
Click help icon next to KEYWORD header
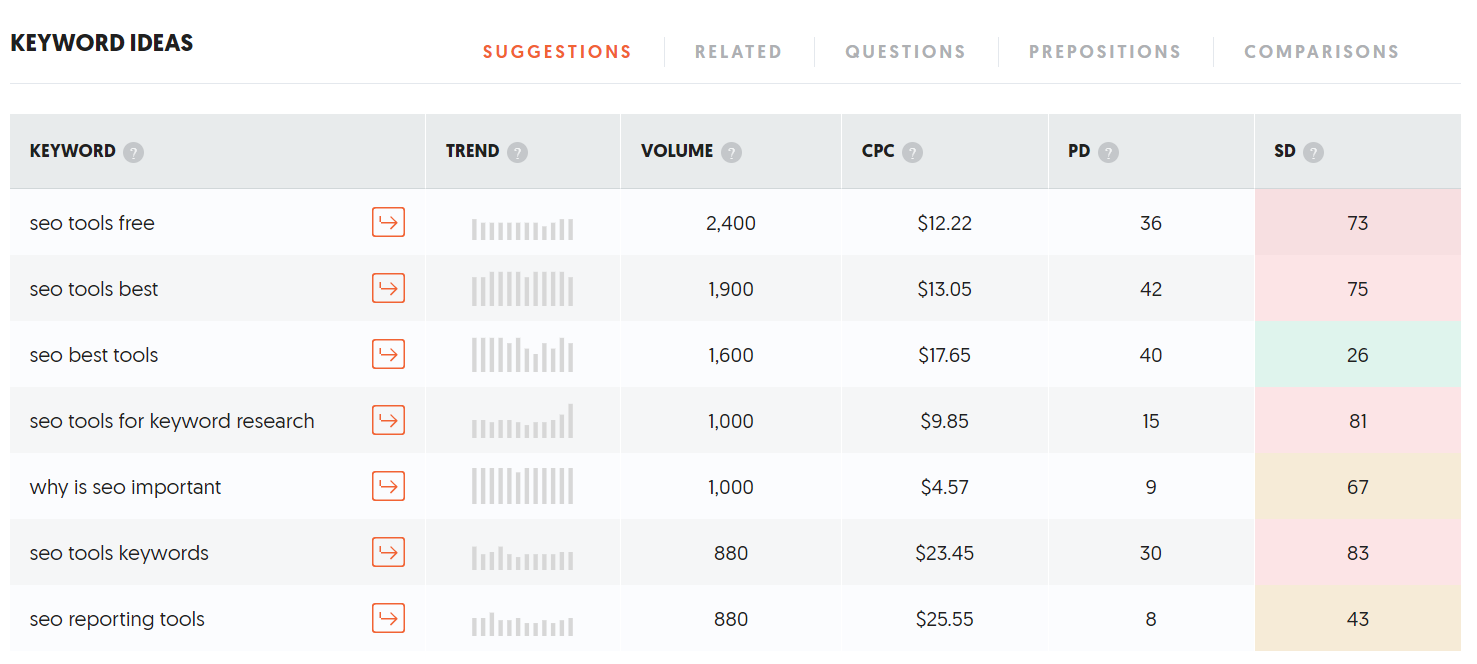(134, 153)
